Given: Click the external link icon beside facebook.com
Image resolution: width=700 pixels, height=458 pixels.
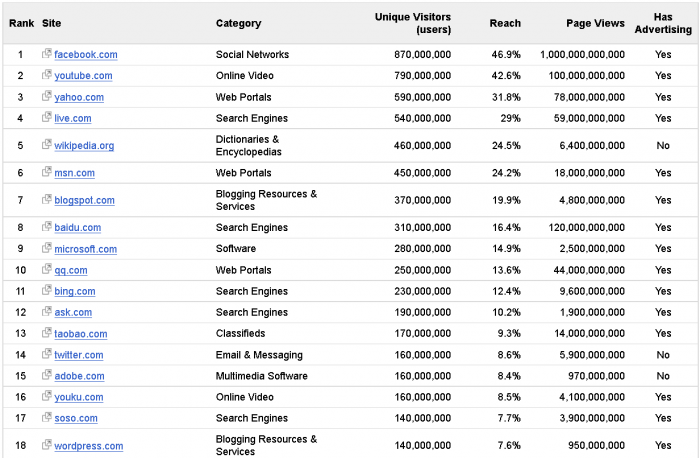Looking at the screenshot, I should pos(47,54).
